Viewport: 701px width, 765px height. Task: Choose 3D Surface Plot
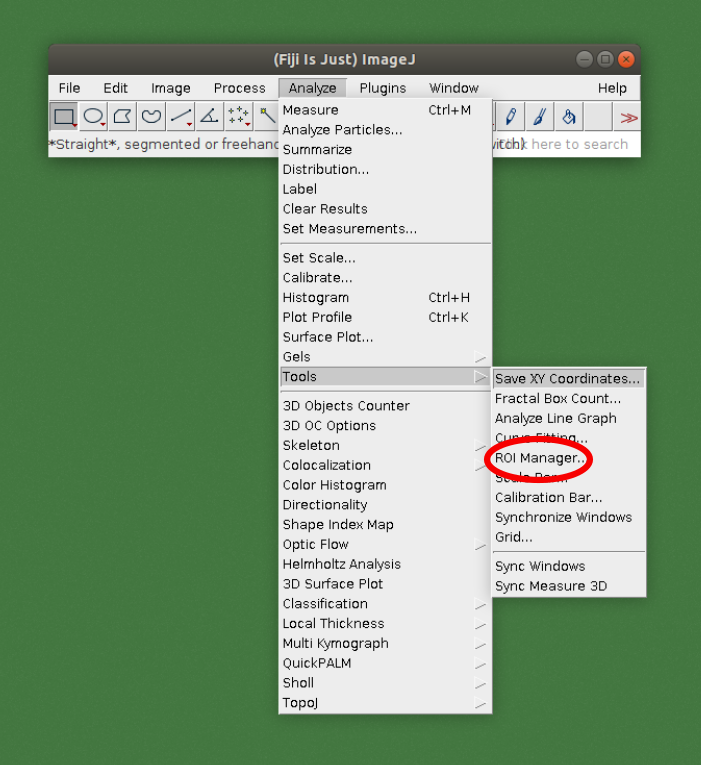click(385, 584)
